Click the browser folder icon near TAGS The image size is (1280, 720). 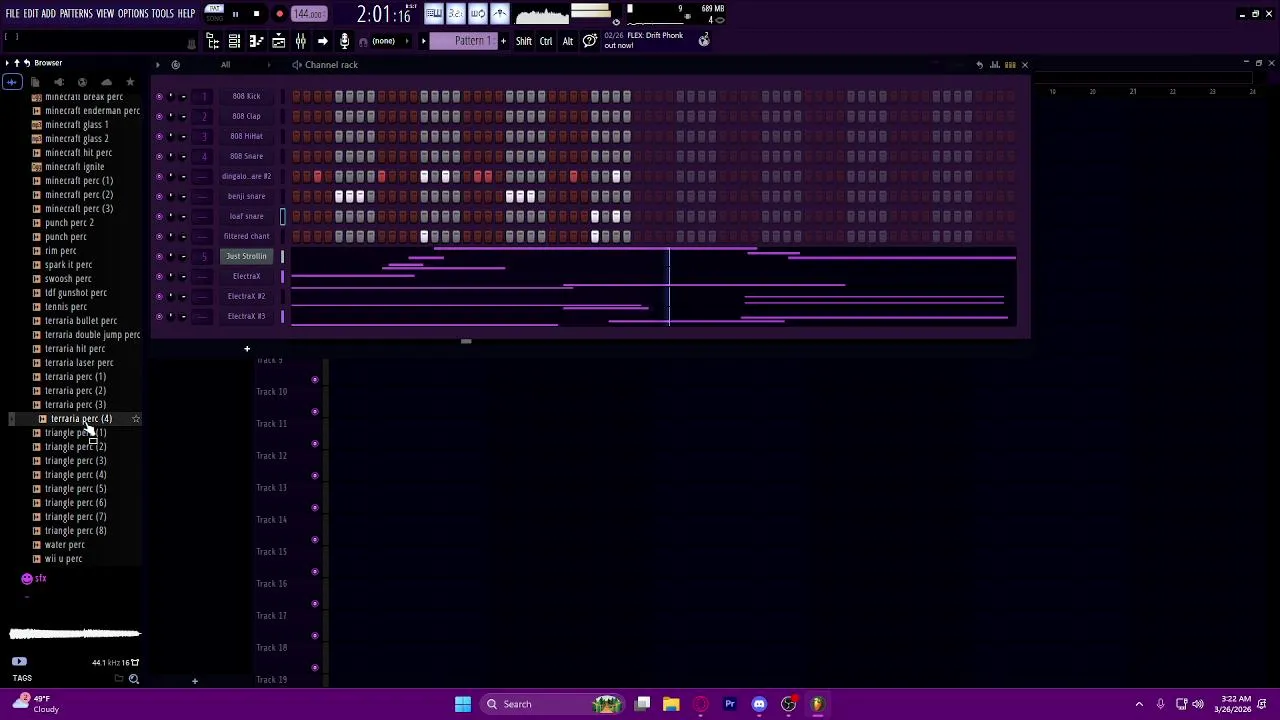tap(119, 679)
